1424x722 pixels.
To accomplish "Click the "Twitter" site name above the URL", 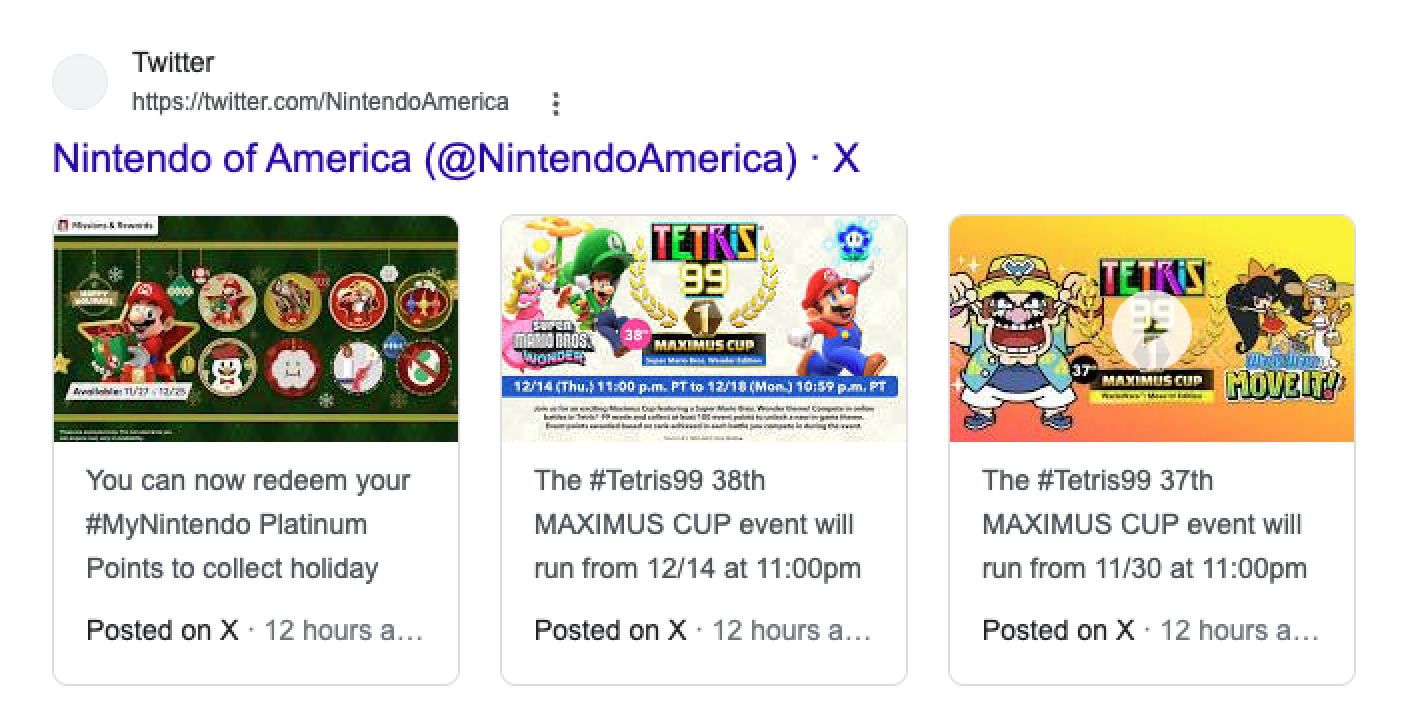I will click(x=173, y=62).
